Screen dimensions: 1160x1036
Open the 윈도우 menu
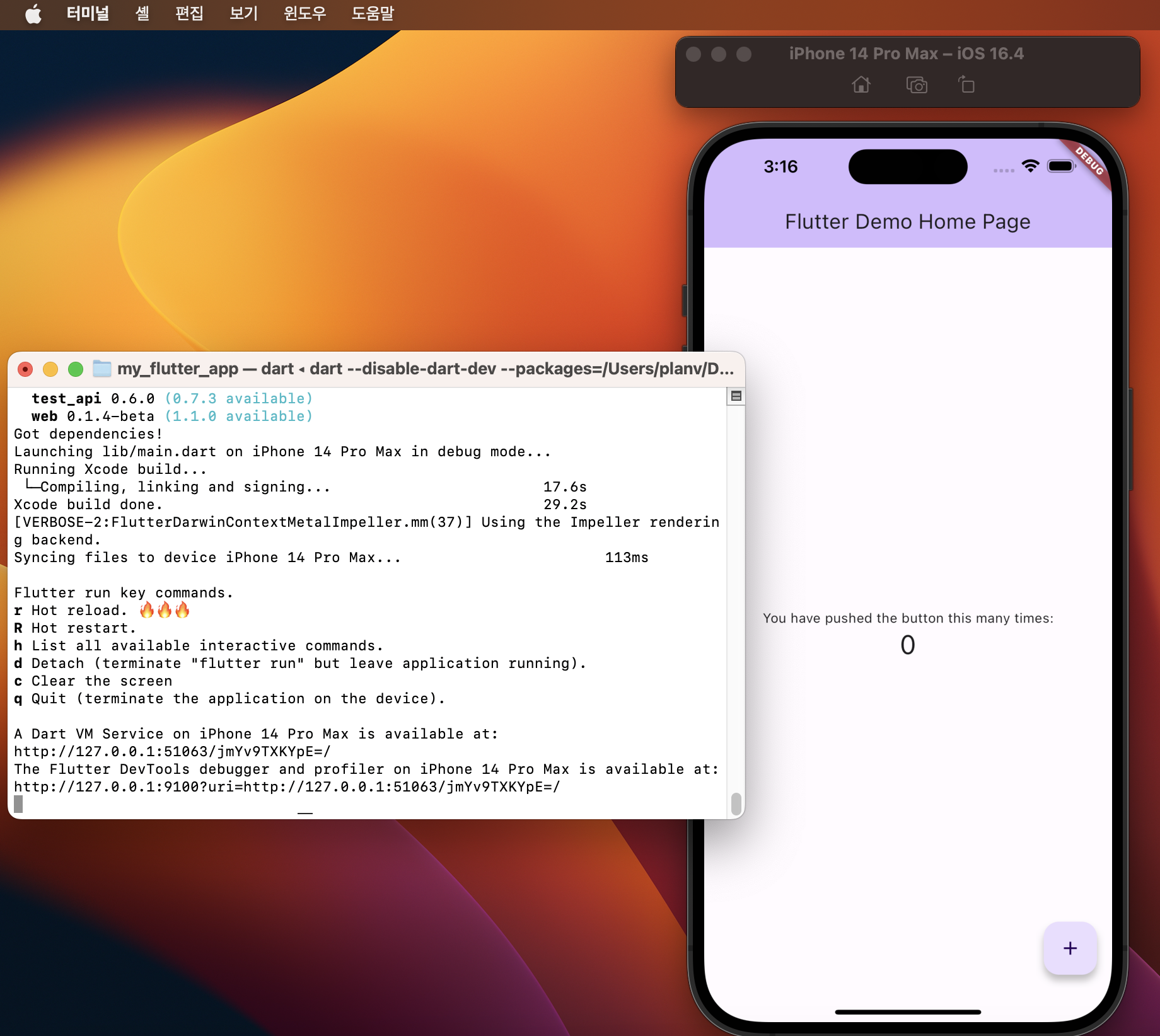click(x=304, y=13)
